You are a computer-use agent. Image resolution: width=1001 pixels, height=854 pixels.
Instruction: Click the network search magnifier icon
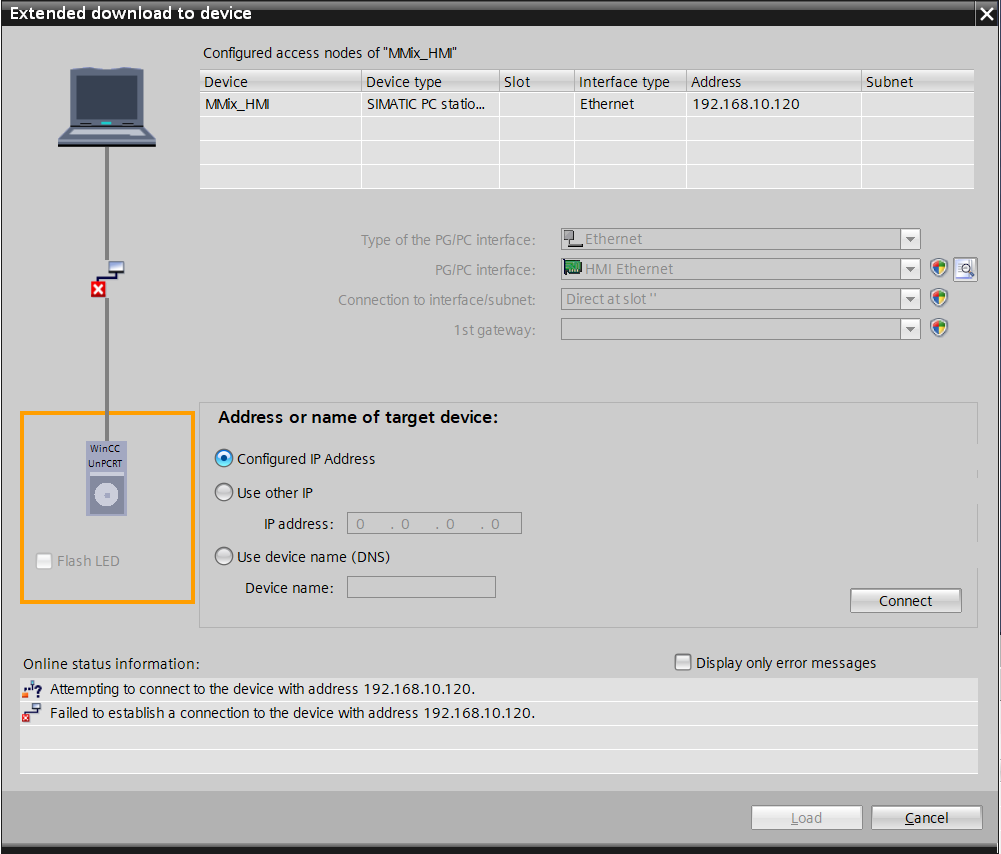click(x=965, y=269)
